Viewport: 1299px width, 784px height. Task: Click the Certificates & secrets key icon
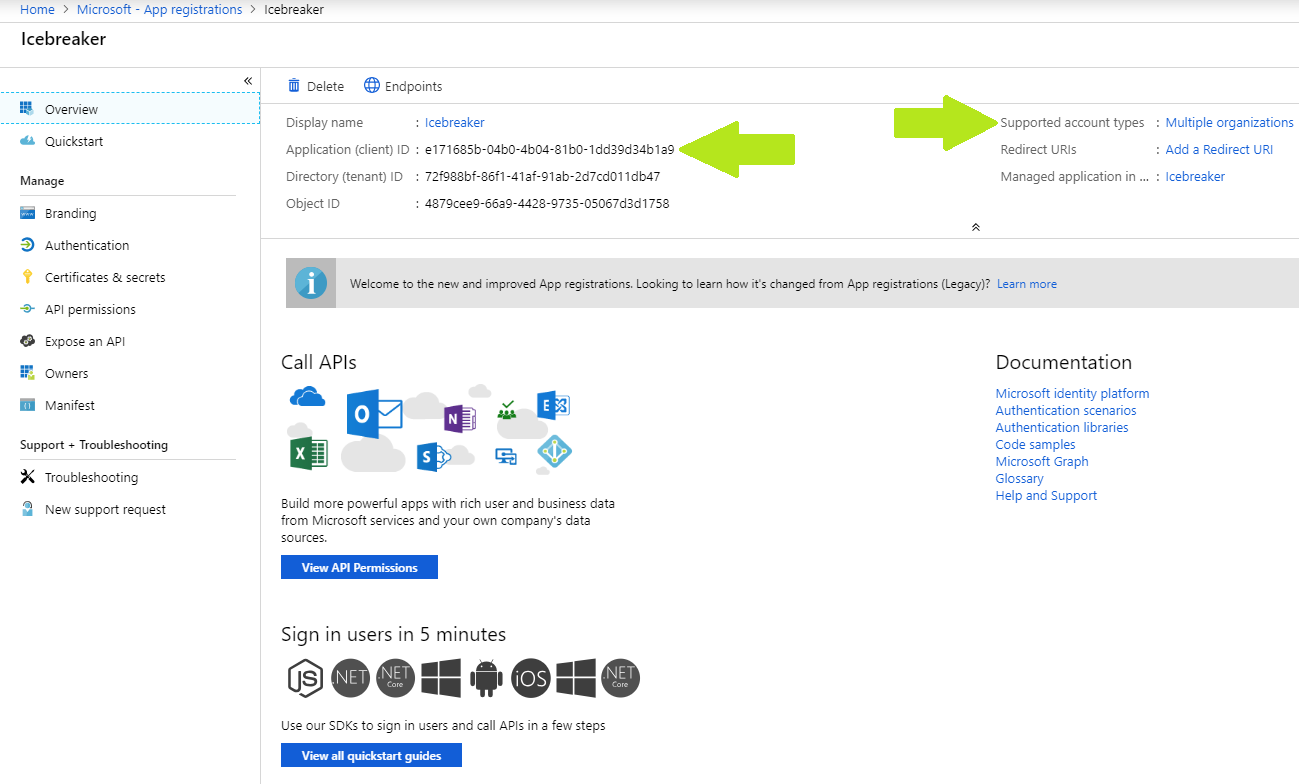coord(27,277)
